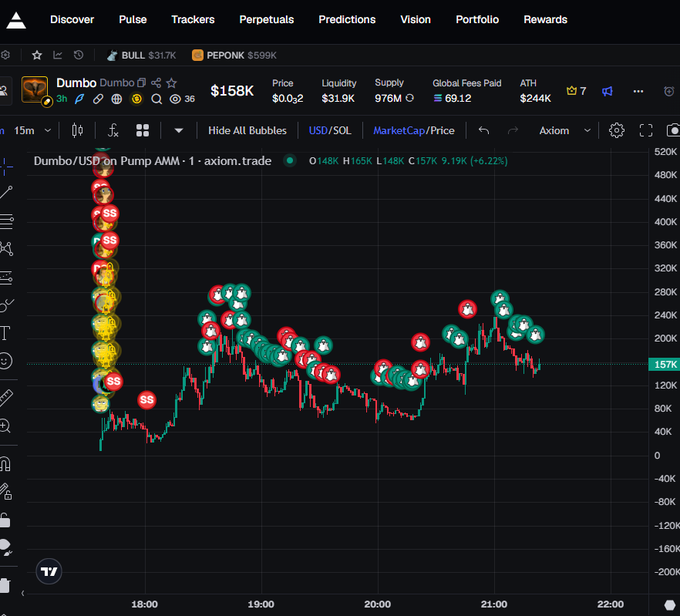Navigate to Vision
This screenshot has height=616, width=680.
[x=415, y=20]
